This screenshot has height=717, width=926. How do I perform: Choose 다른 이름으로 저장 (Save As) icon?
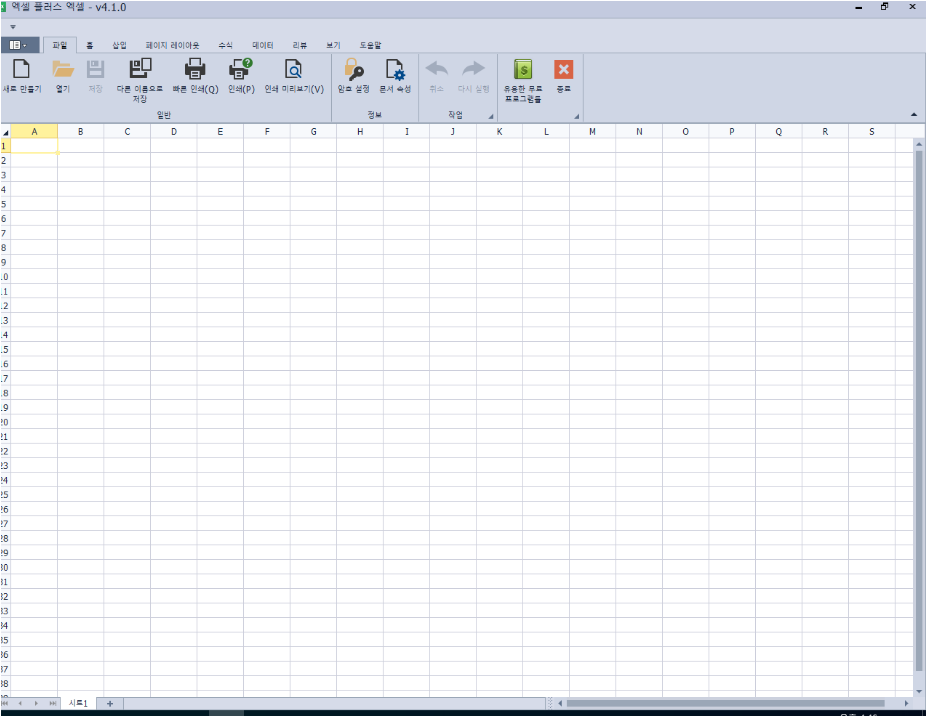(140, 69)
